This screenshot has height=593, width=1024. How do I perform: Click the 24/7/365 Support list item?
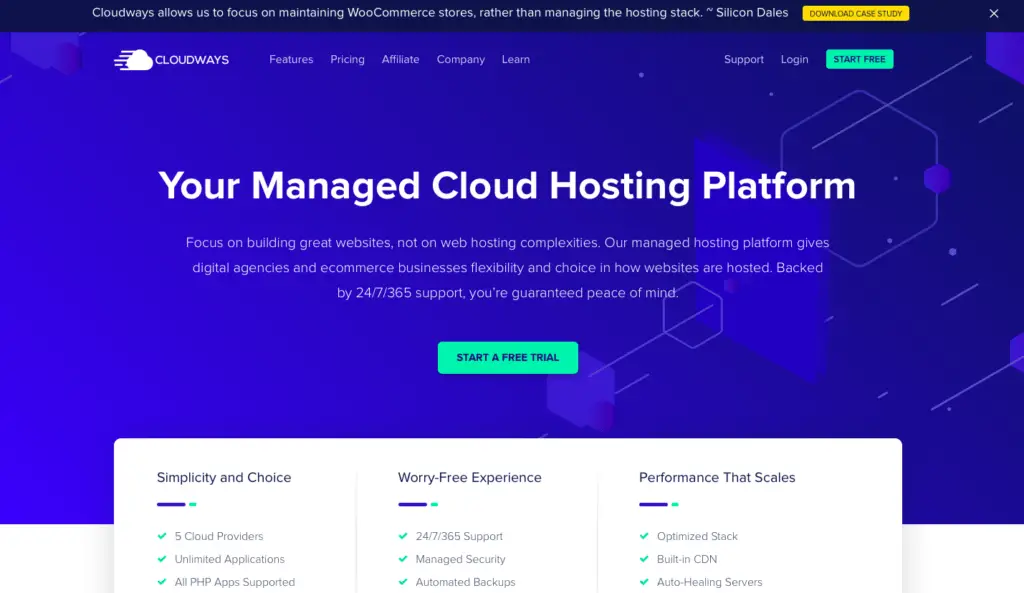(x=459, y=536)
